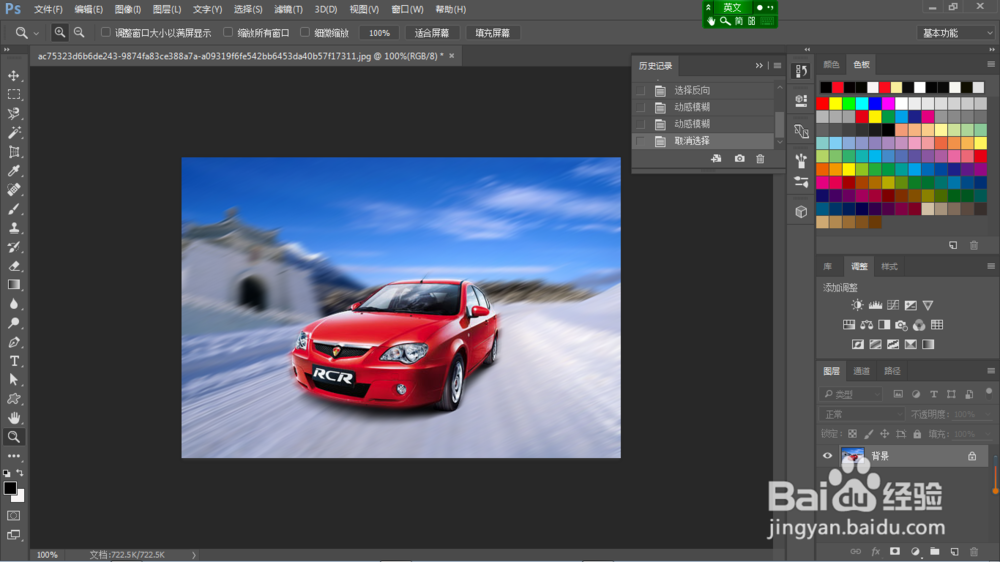Screen dimensions: 1000x562
Task: Open the layer filter 类型 dropdown
Action: 852,394
